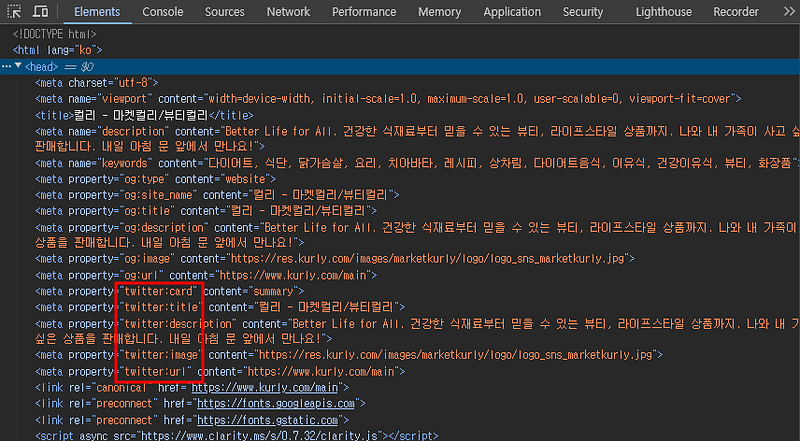Select the twitter:card meta node
800x441 pixels.
169,291
